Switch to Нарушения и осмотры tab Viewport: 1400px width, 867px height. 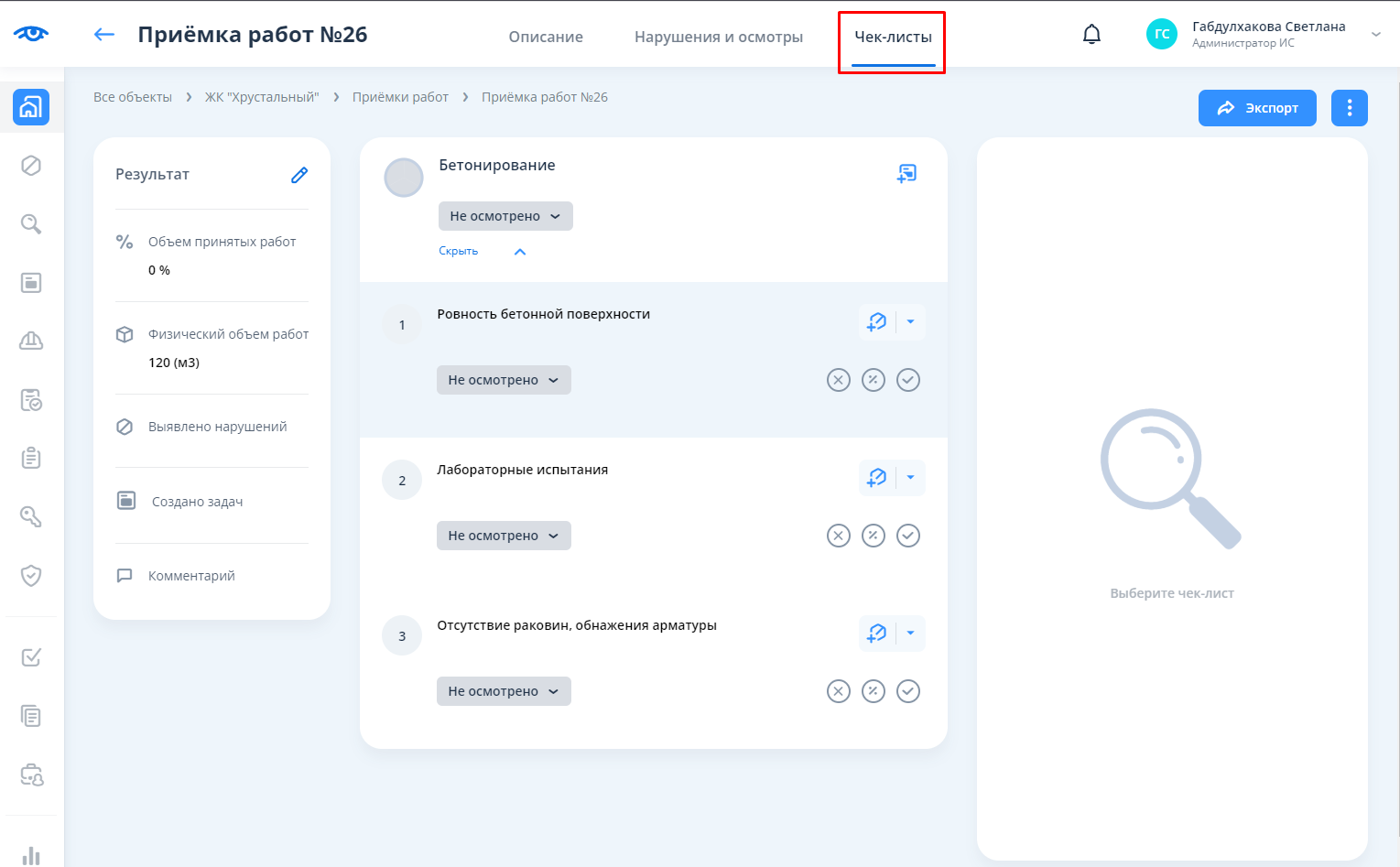(x=719, y=37)
